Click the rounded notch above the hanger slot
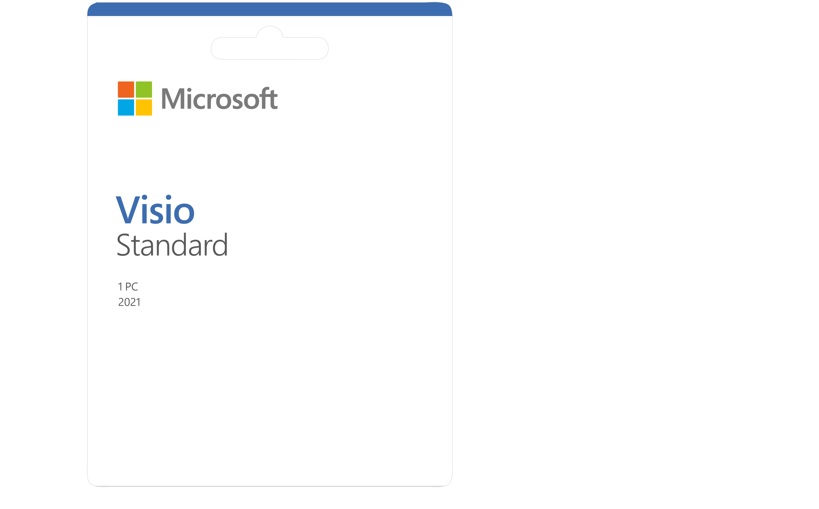819x509 pixels. point(270,32)
